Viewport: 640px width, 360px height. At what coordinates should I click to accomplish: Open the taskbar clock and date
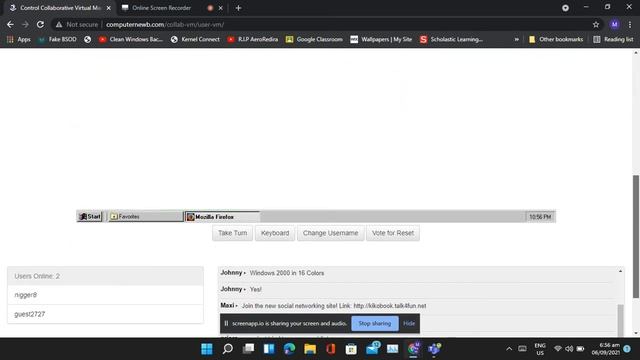tap(606, 349)
